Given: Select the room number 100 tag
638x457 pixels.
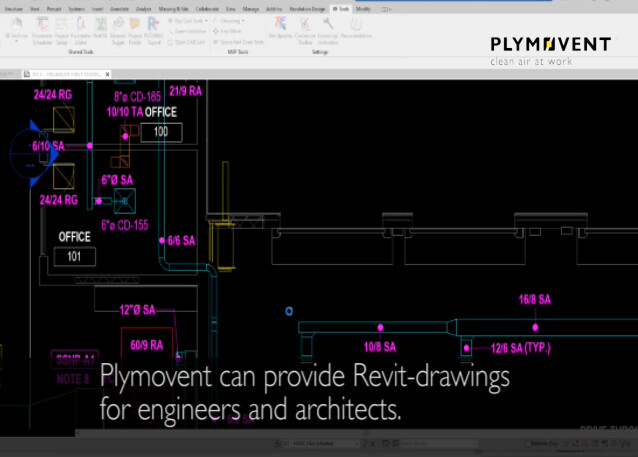Looking at the screenshot, I should (x=161, y=132).
